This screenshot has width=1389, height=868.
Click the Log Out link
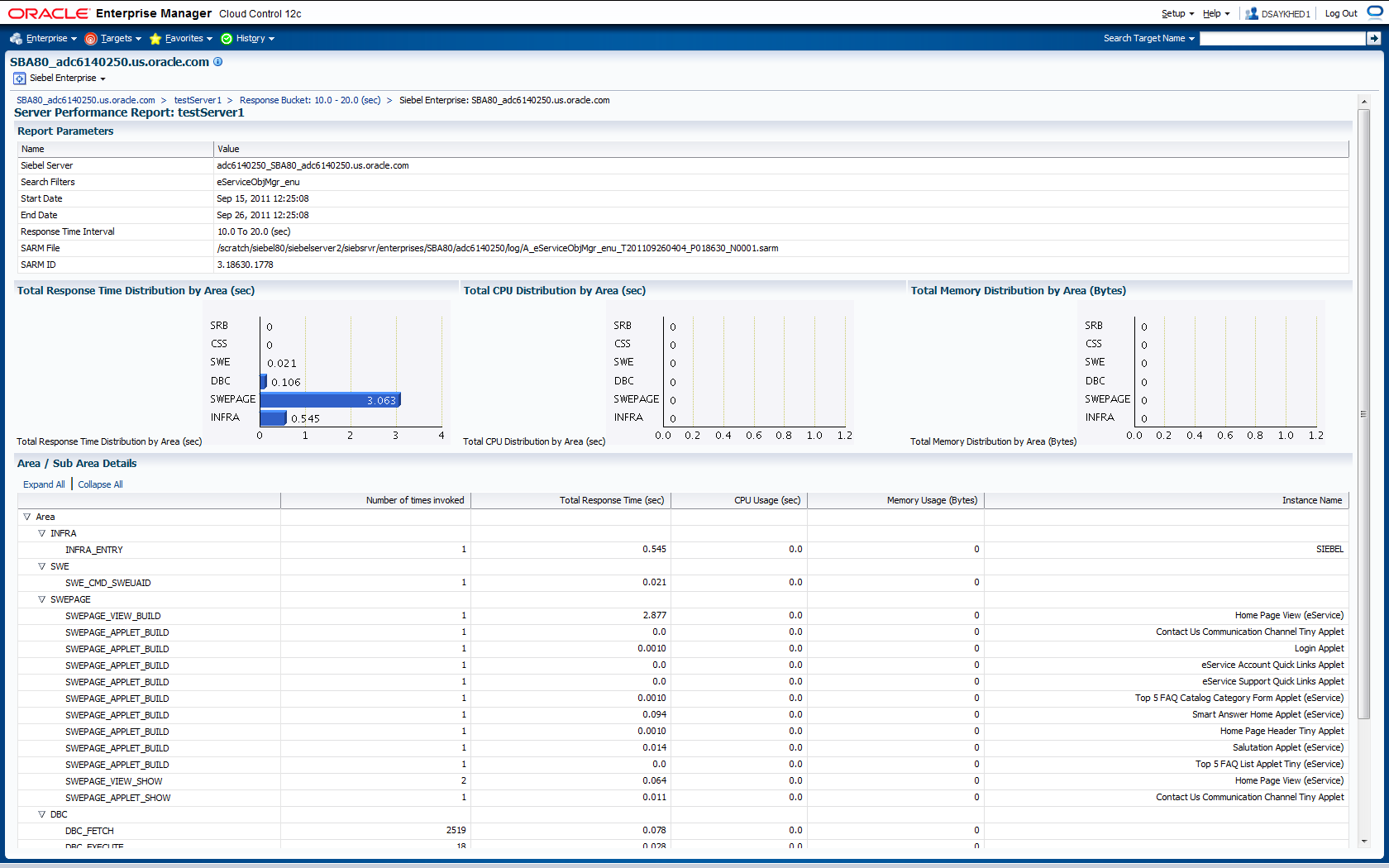[x=1340, y=14]
